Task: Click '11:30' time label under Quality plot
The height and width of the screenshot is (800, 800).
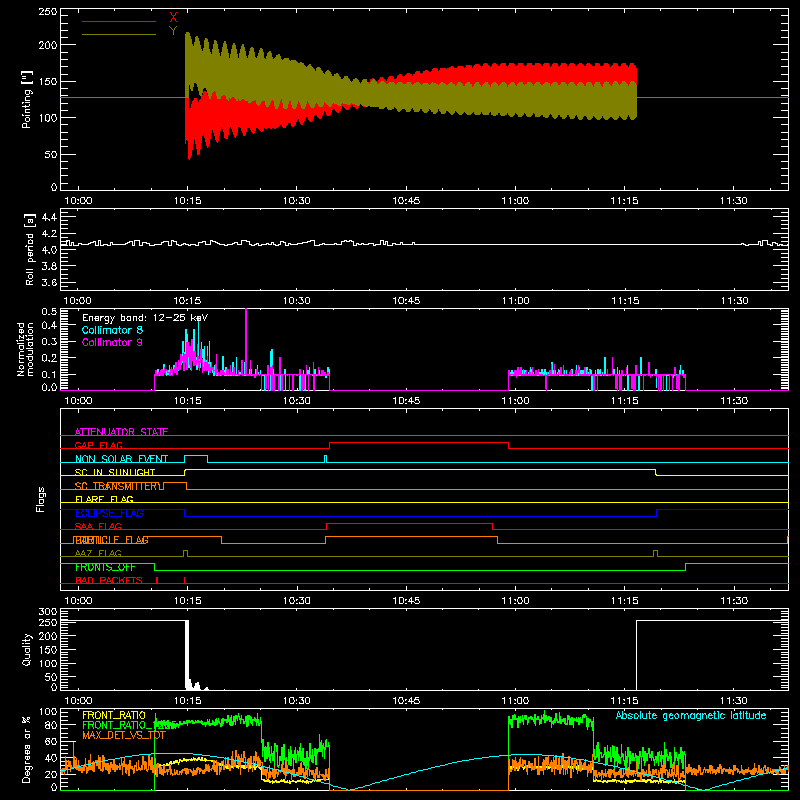Action: [734, 701]
